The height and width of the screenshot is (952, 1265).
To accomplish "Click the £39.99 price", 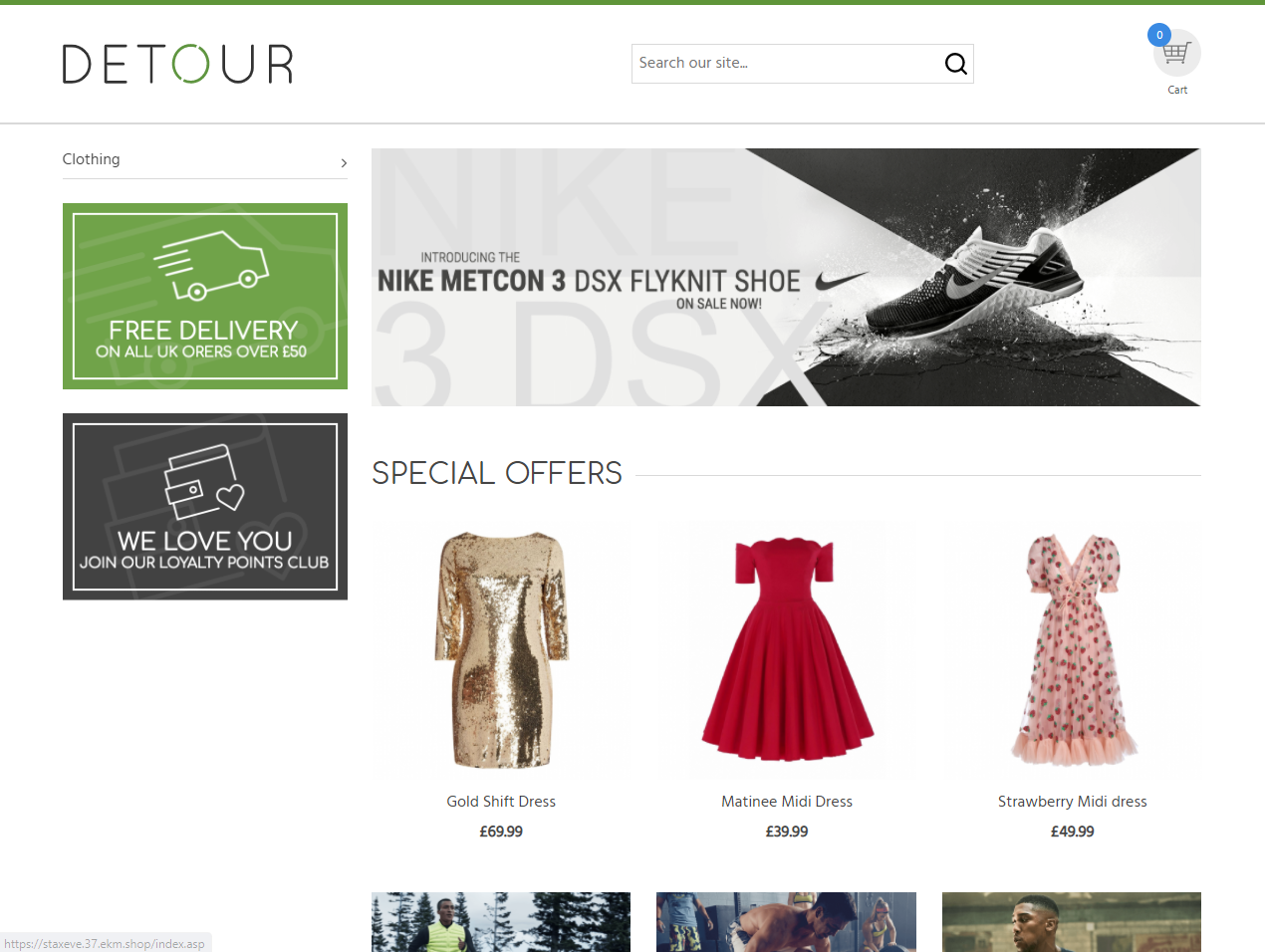I will (x=787, y=832).
